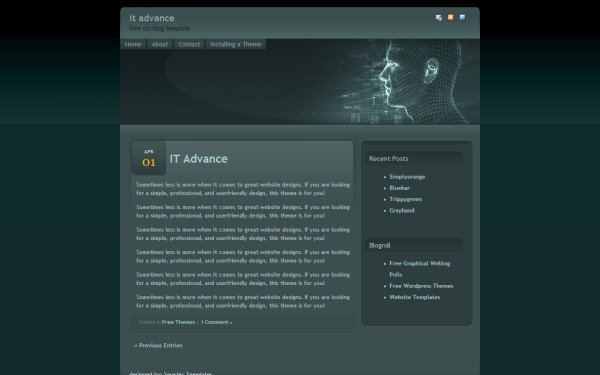This screenshot has height=375, width=600.
Task: Open the Bluebar recent post
Action: pos(399,188)
